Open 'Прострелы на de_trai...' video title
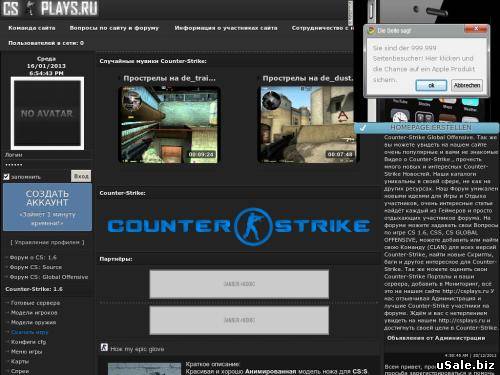 (x=169, y=78)
